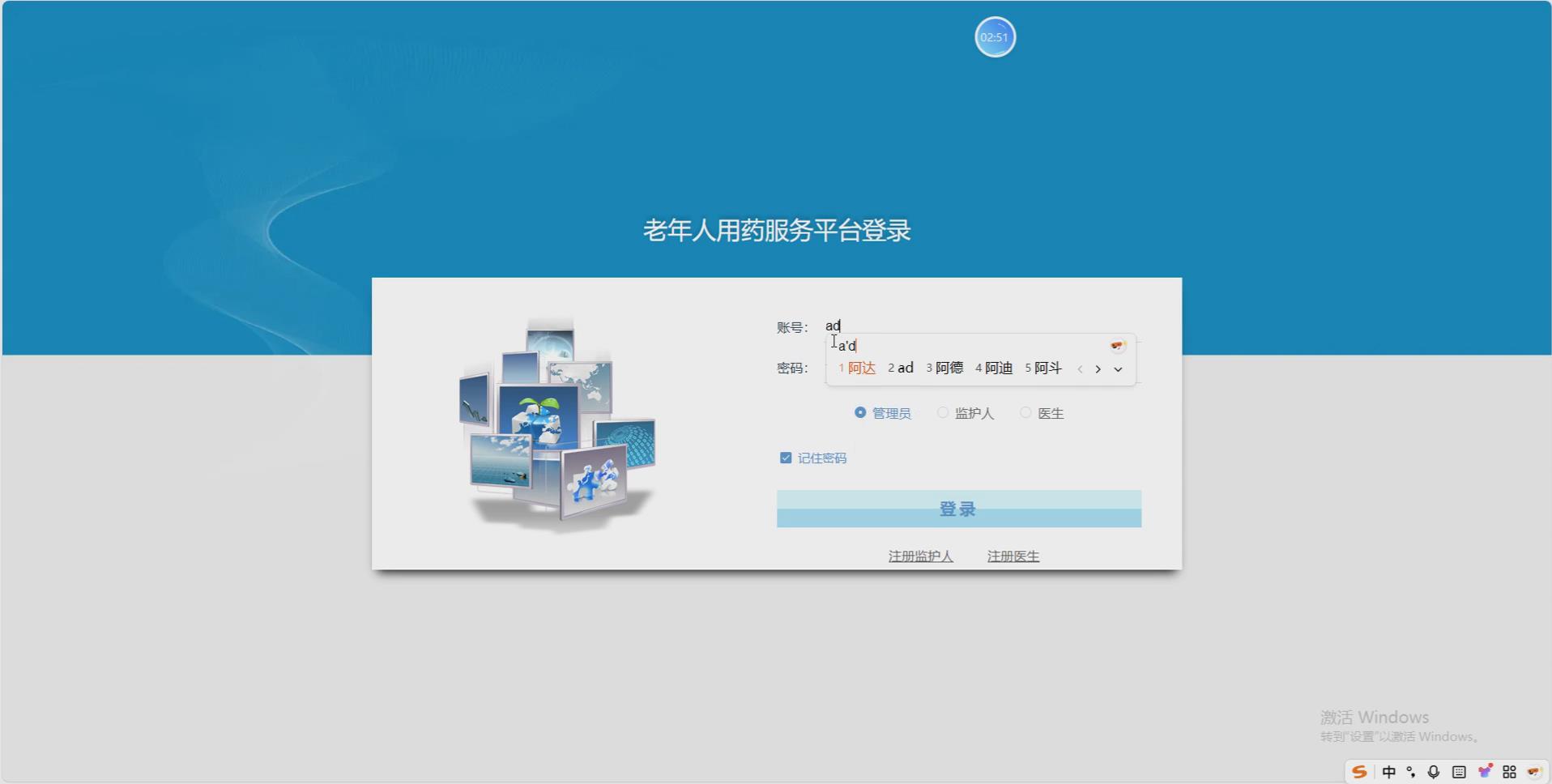The image size is (1552, 784).
Task: Click the punctuation mode icon in IME bar
Action: (1410, 772)
